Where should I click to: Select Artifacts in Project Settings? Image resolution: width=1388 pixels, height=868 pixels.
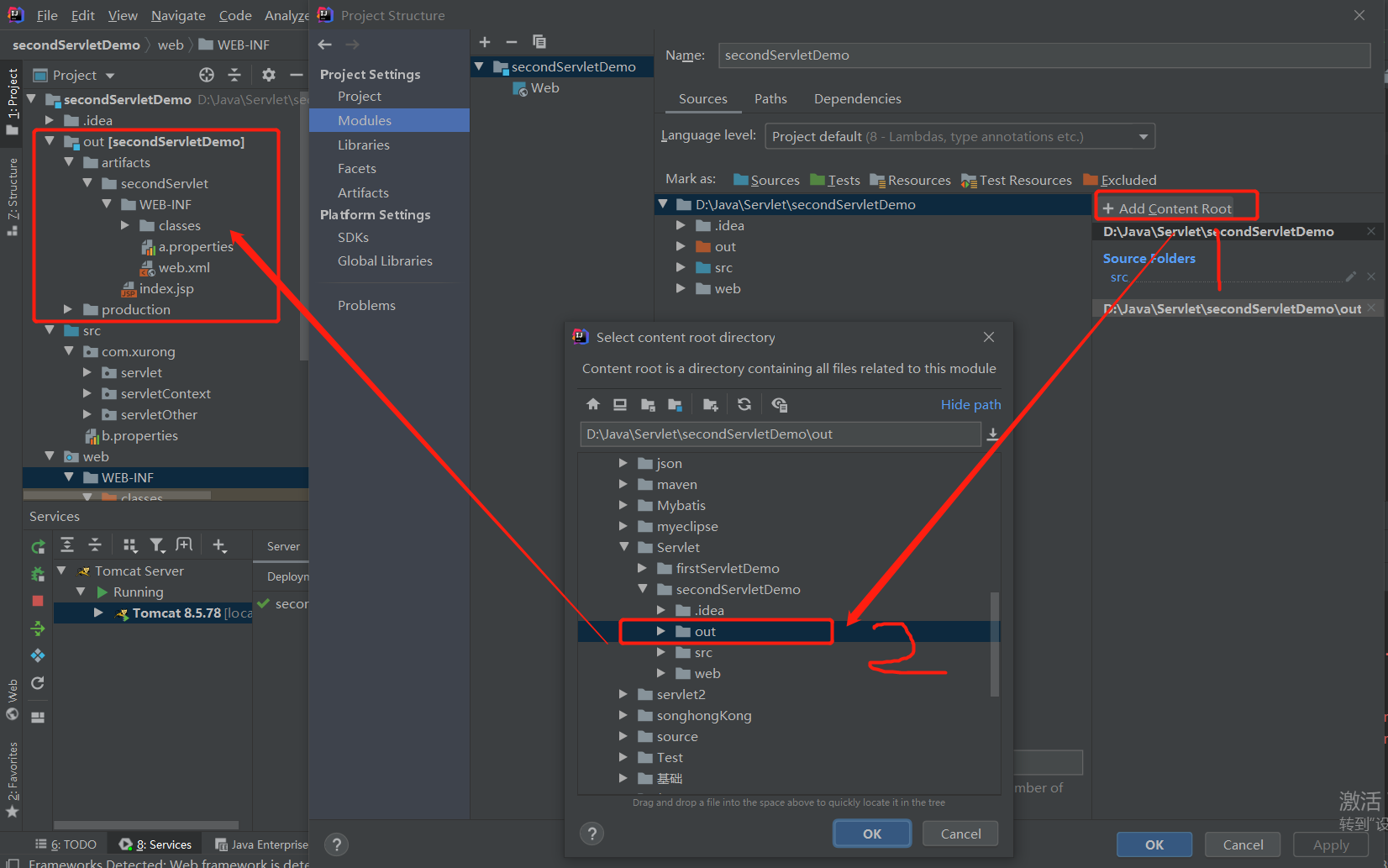[x=363, y=192]
